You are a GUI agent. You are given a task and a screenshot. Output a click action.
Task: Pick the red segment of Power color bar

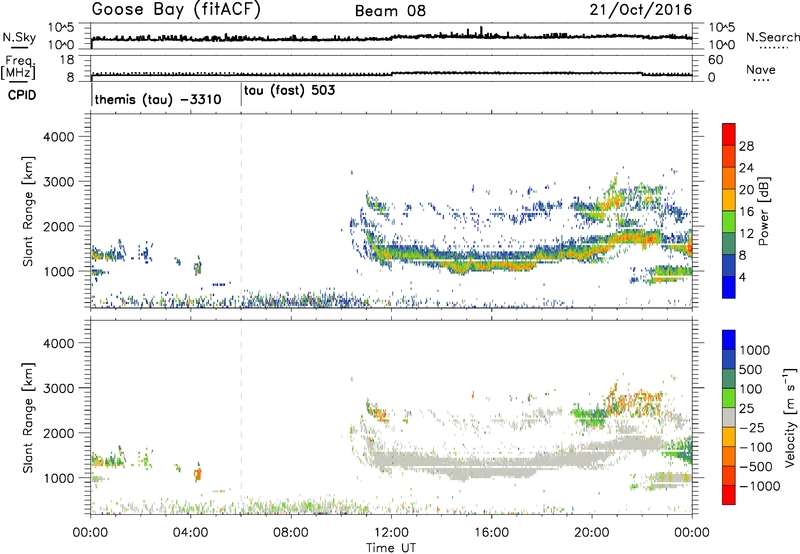[729, 134]
